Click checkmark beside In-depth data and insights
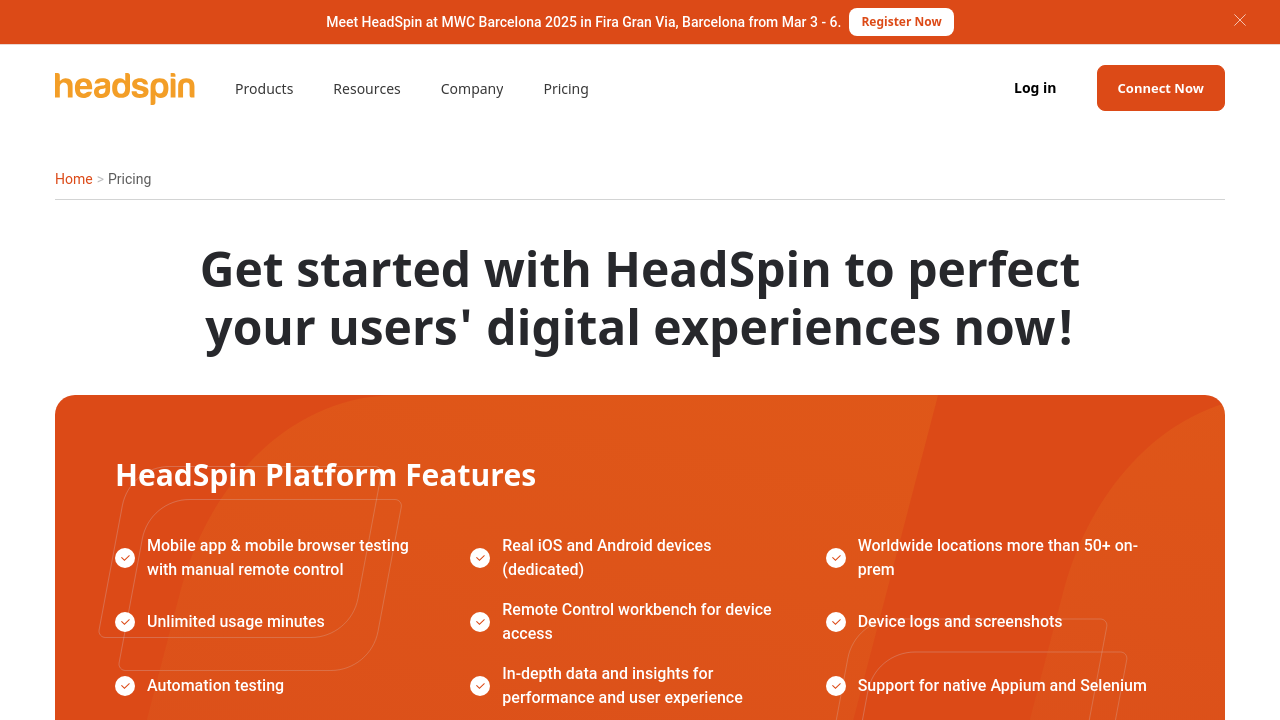Screen dimensions: 1280x720 480,686
